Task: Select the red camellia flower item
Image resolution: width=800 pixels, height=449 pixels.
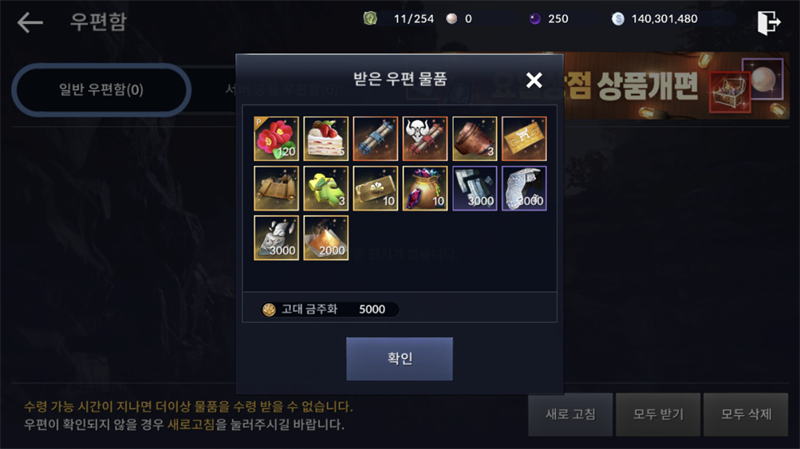Action: pos(276,138)
